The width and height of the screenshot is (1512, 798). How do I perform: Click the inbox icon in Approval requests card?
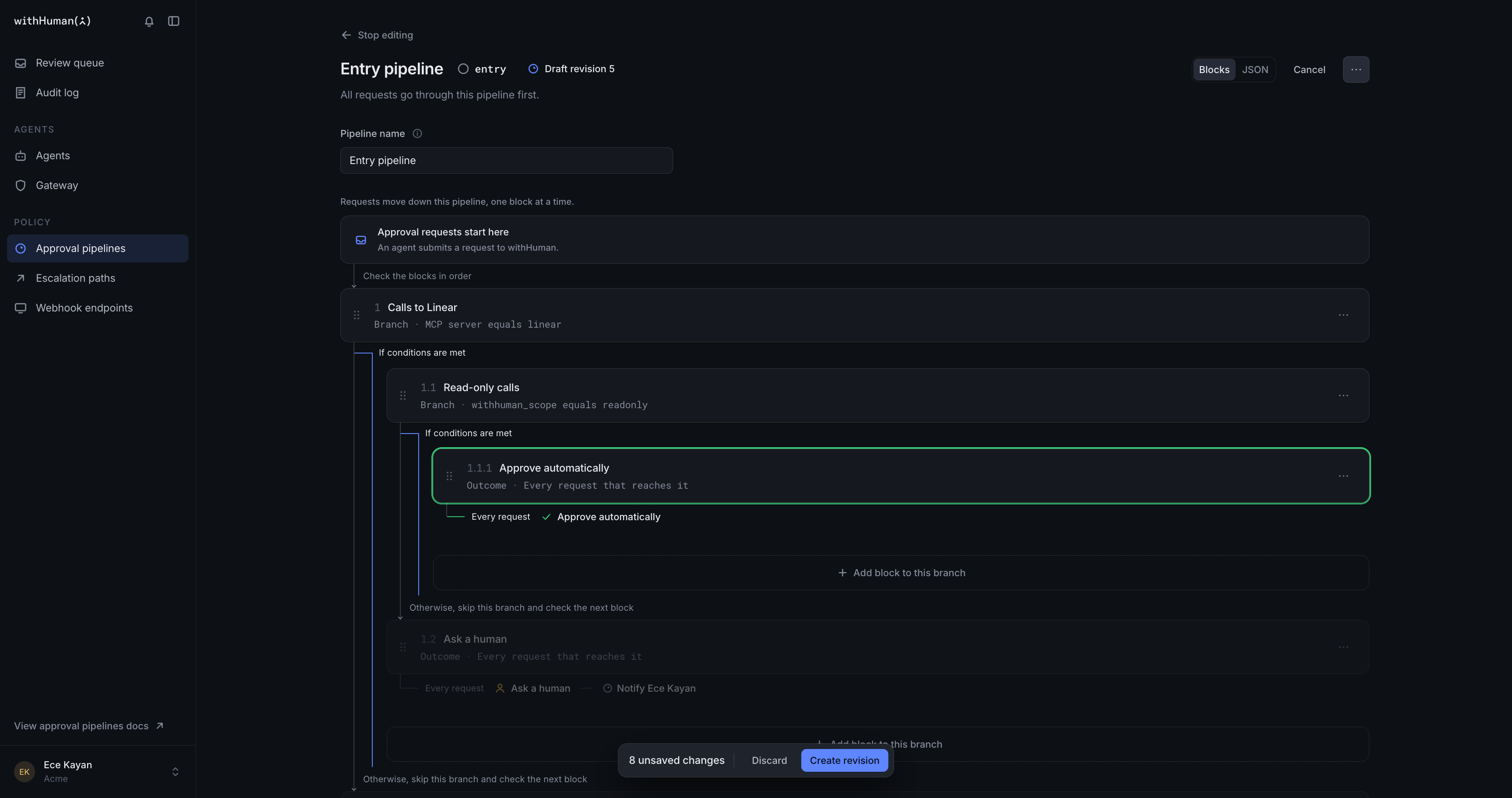[x=361, y=240]
